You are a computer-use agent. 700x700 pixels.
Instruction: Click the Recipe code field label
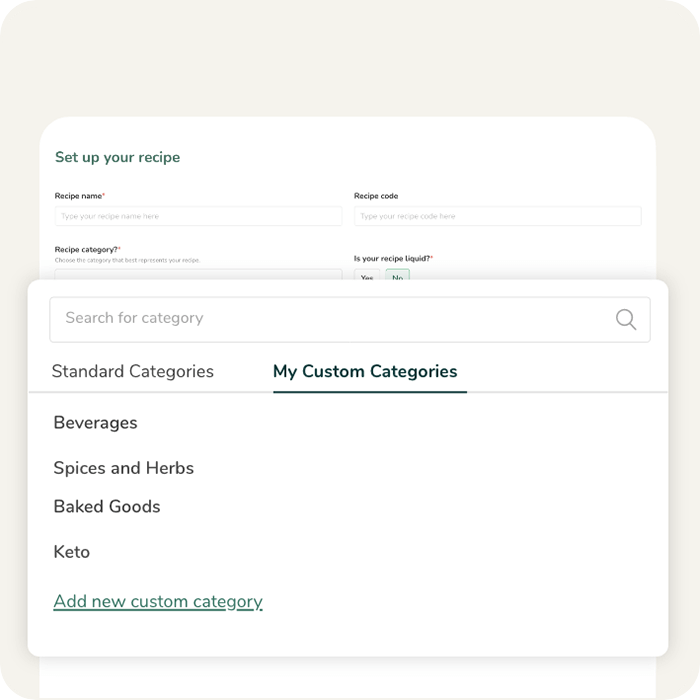click(x=376, y=196)
